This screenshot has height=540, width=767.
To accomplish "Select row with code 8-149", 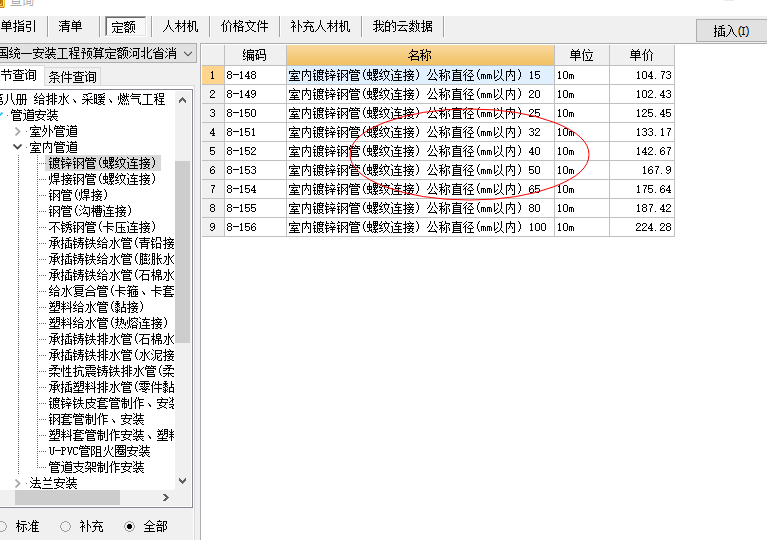I will coord(438,94).
